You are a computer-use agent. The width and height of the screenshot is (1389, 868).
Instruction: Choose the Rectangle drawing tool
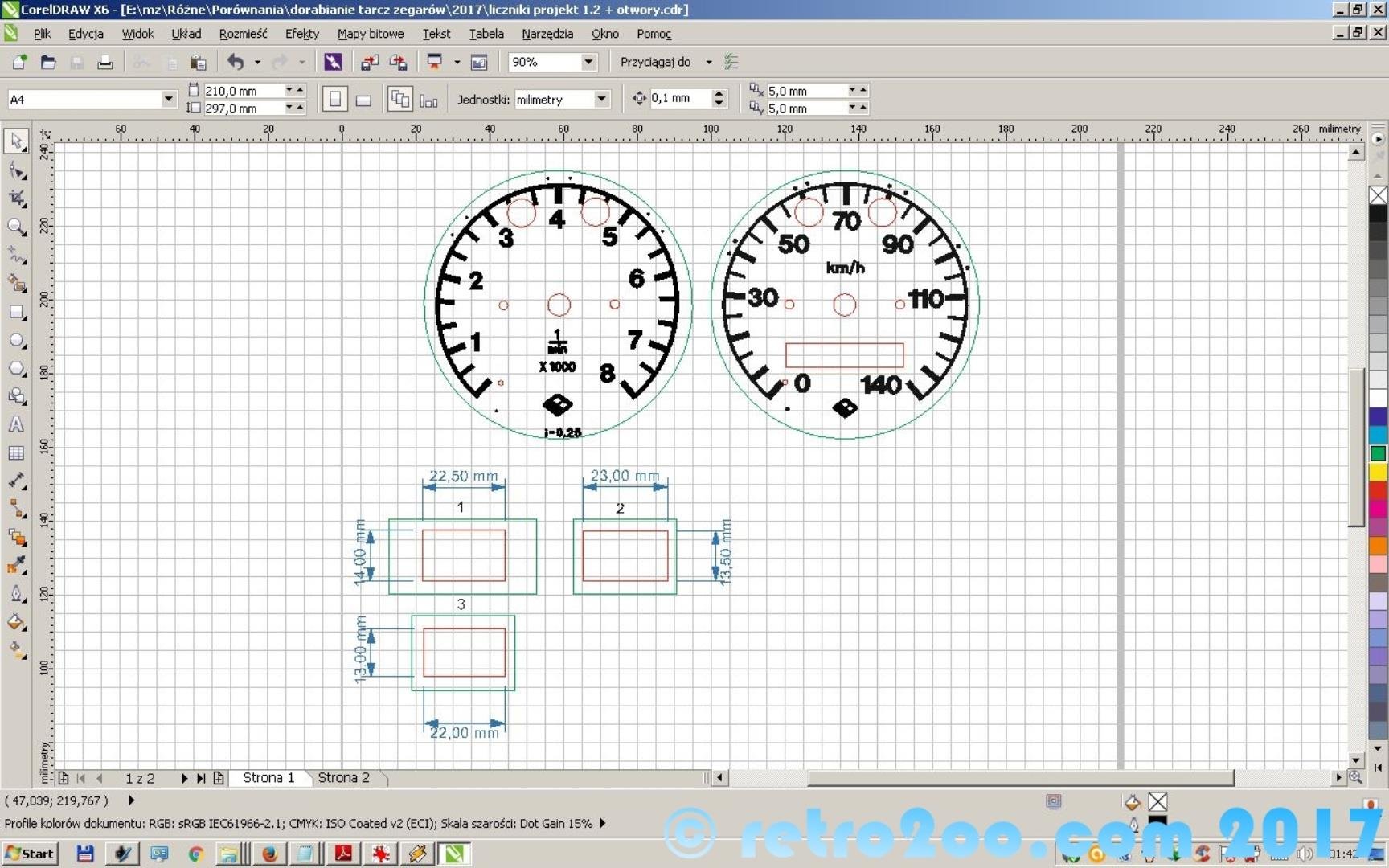tap(16, 313)
